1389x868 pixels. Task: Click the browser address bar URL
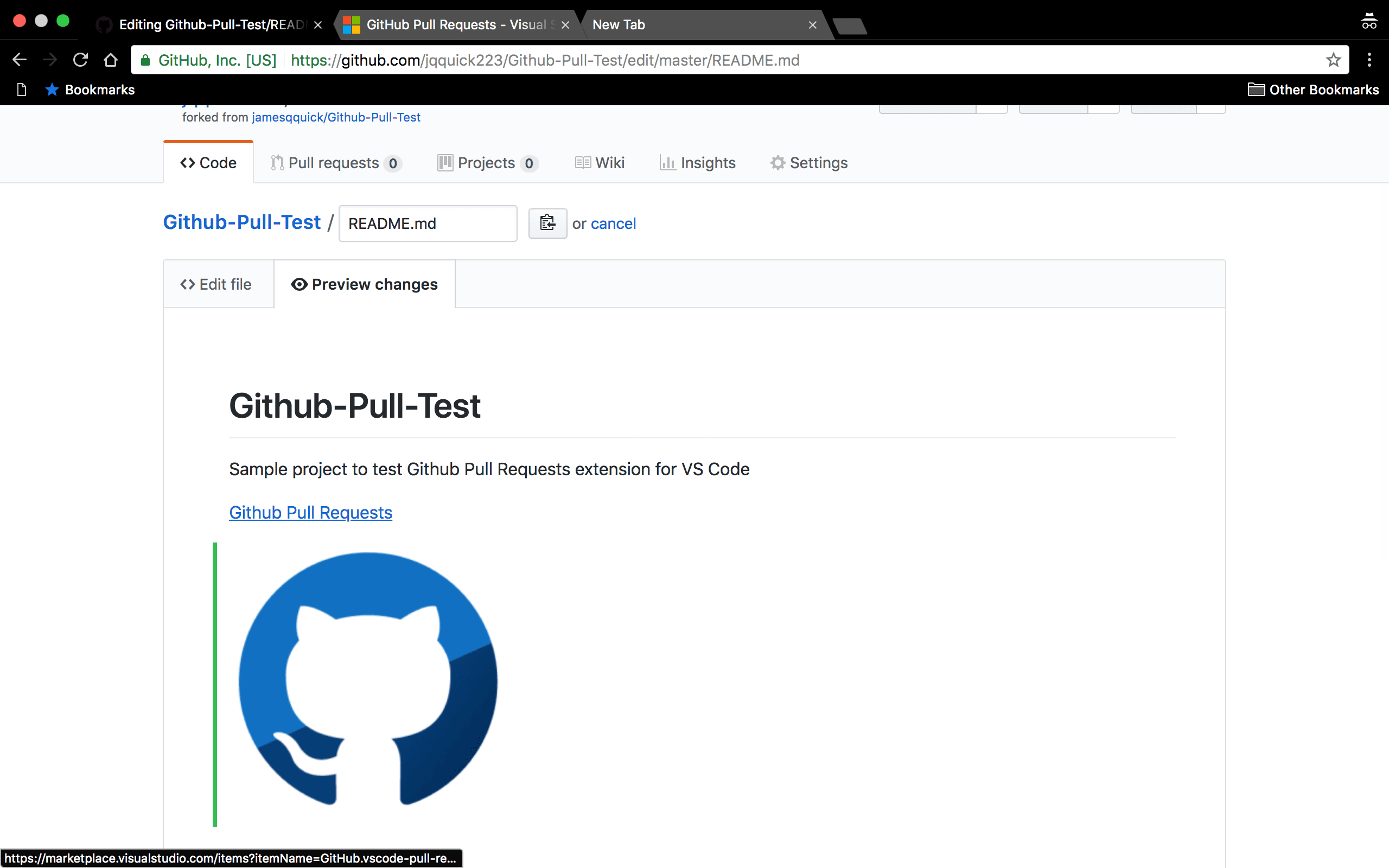(x=545, y=60)
